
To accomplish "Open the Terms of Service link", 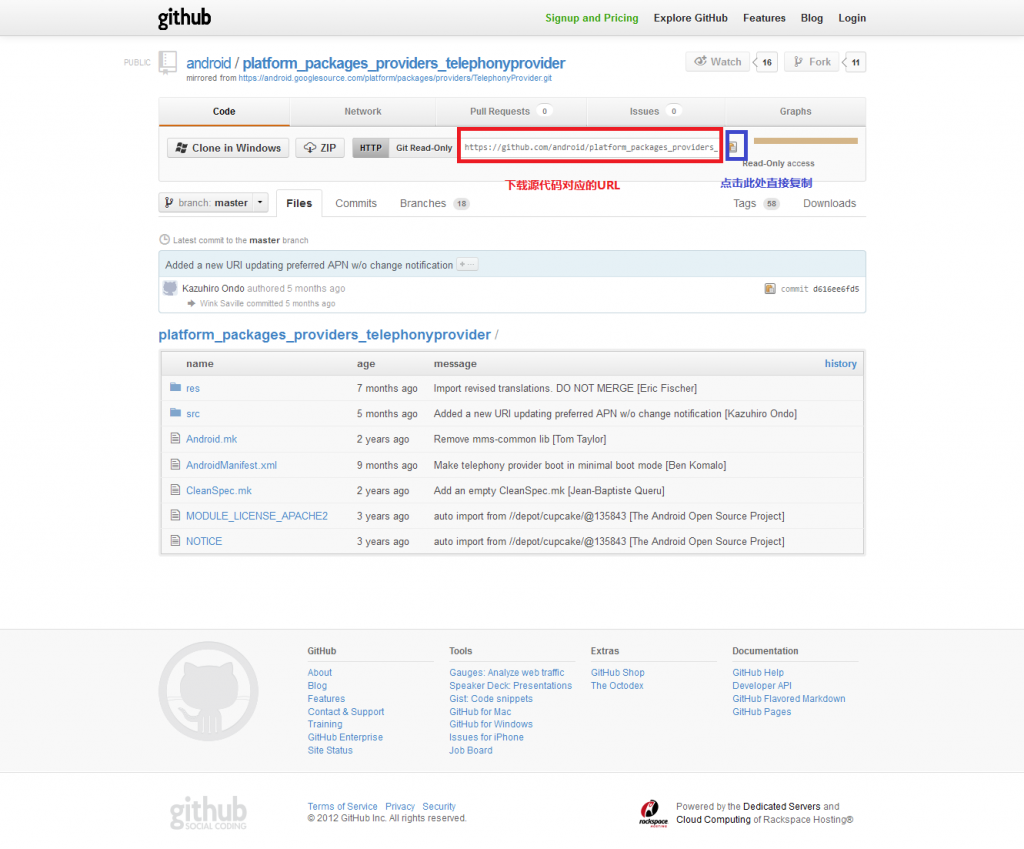I will pos(342,807).
